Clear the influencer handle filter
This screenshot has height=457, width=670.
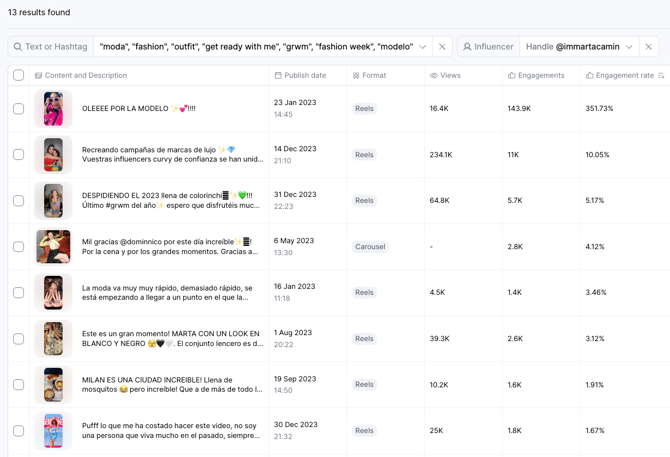pyautogui.click(x=648, y=47)
